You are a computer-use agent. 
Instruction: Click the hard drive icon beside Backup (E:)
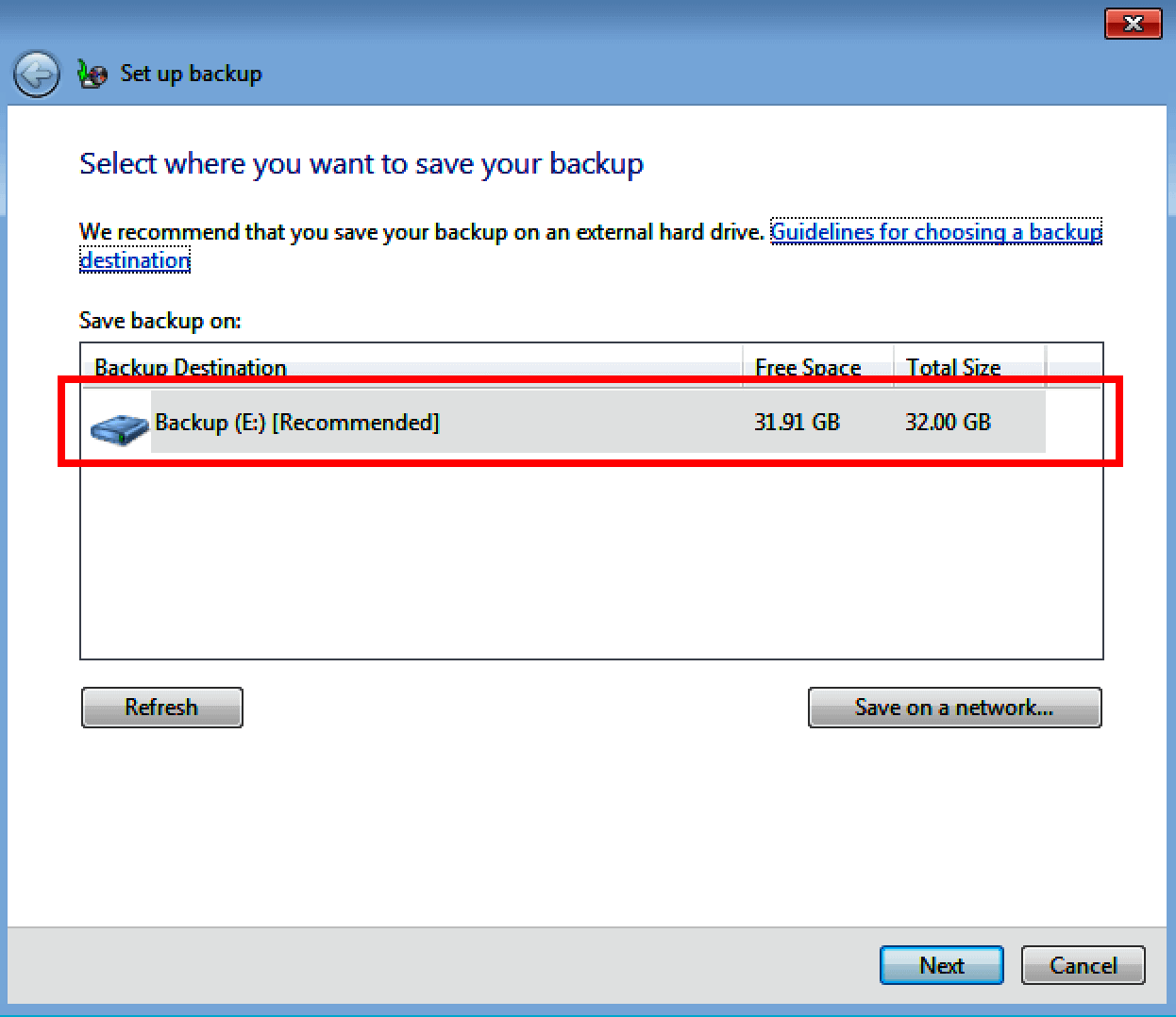pos(118,426)
